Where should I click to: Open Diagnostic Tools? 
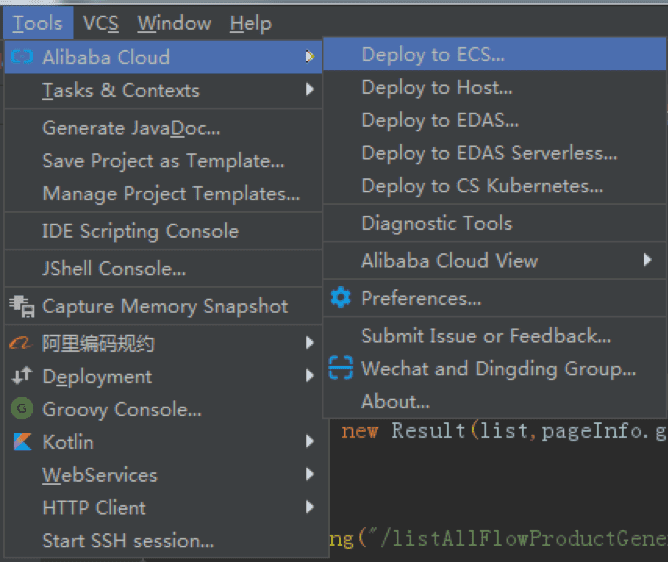click(436, 223)
